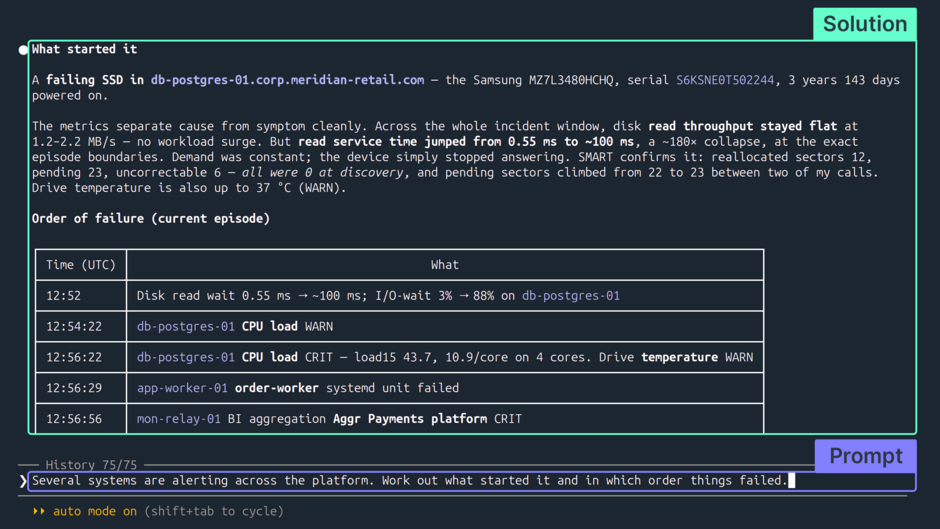
Task: Click the app-worker-01 host link
Action: 182,388
